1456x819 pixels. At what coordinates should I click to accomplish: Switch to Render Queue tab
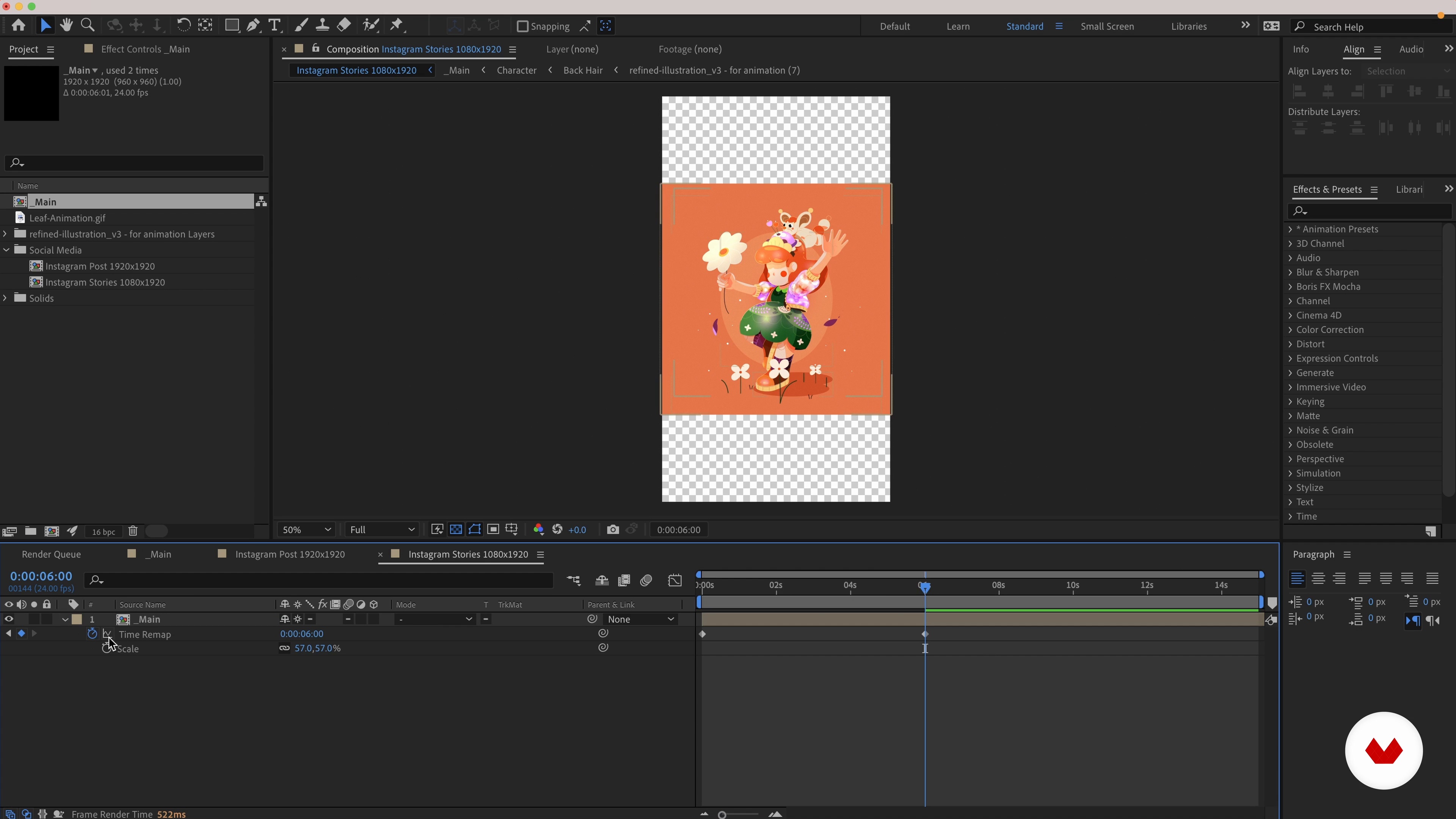point(52,554)
